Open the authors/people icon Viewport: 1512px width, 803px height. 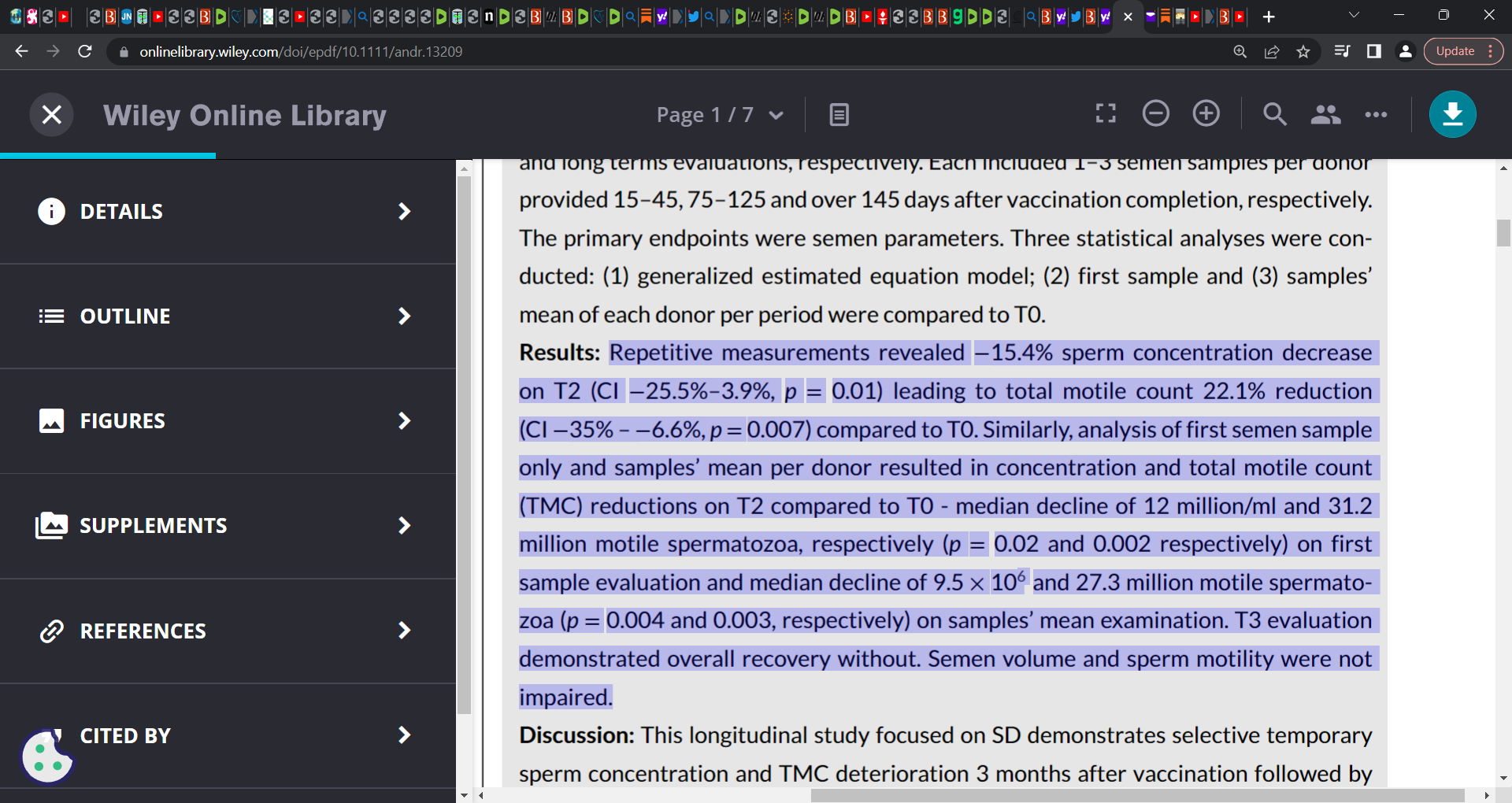[x=1325, y=115]
